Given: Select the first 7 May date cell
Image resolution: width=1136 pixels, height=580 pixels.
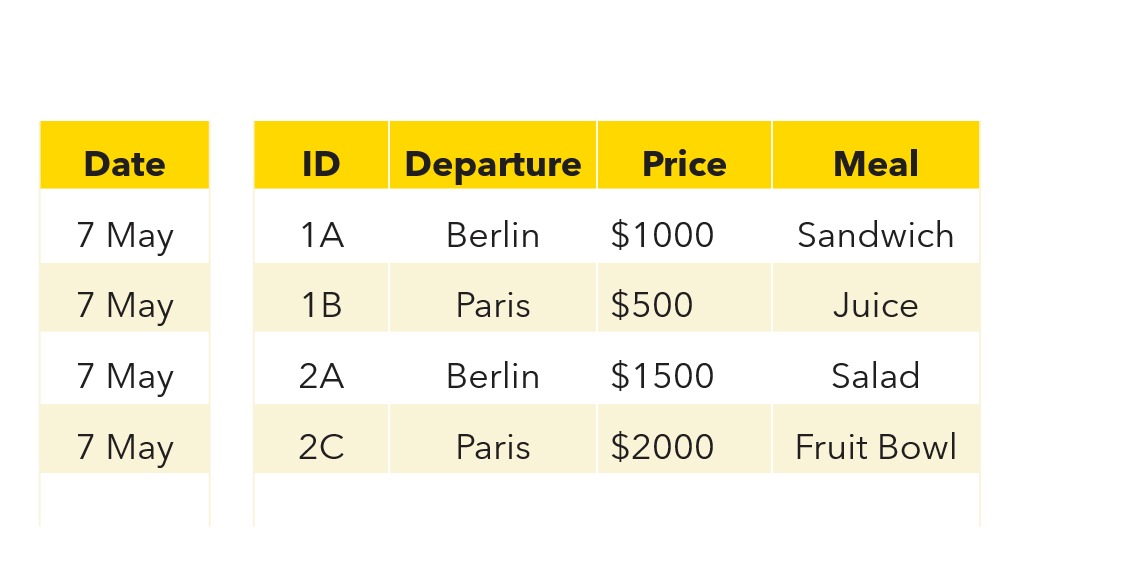Looking at the screenshot, I should [x=125, y=227].
